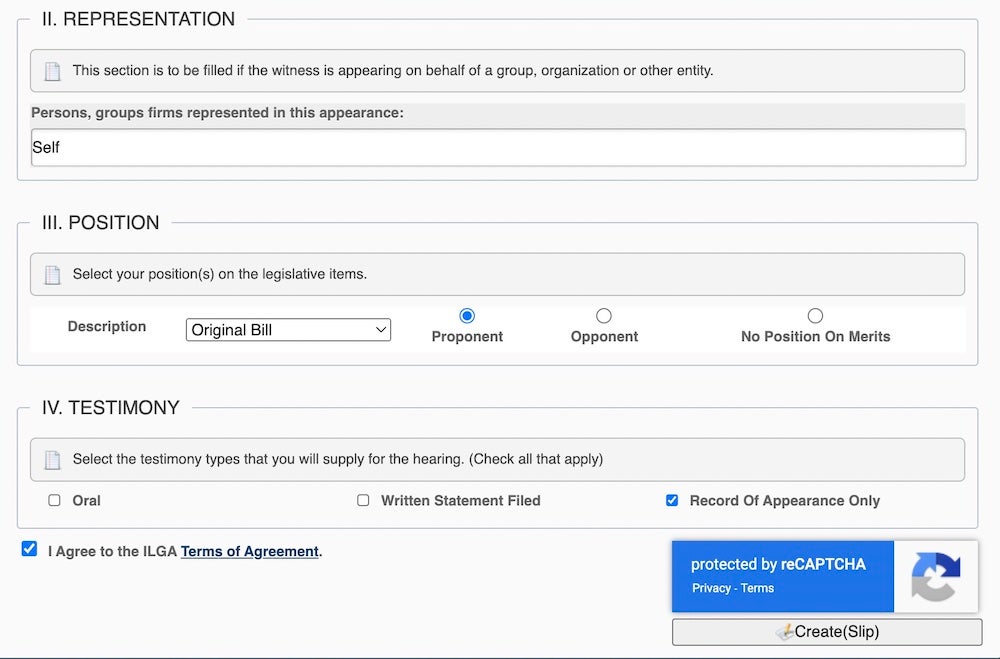Check the Oral testimony checkbox
Image resolution: width=1000 pixels, height=659 pixels.
(x=54, y=500)
